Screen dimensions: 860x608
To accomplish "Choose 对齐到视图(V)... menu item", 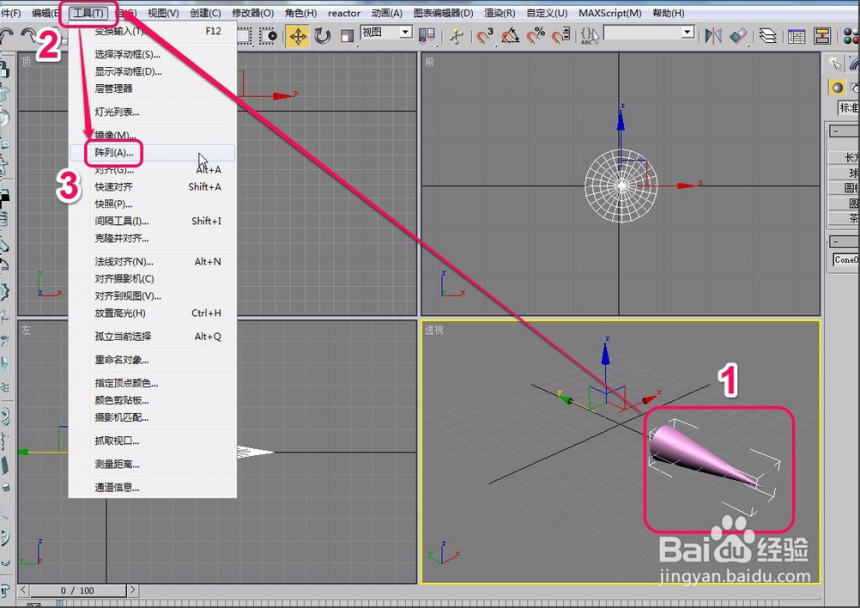I will tap(153, 296).
